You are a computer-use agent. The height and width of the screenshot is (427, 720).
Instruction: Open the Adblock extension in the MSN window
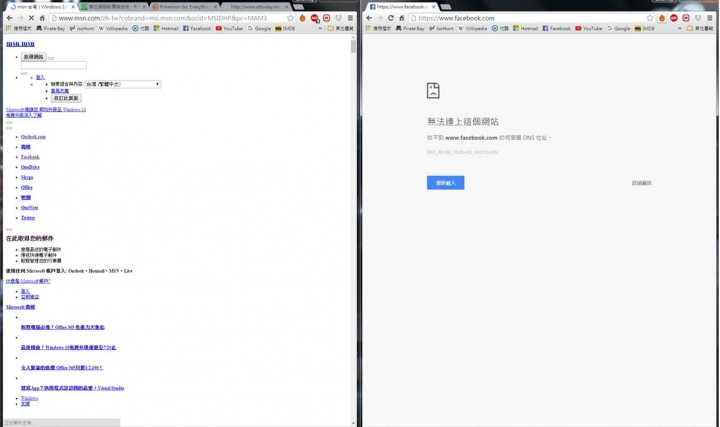pyautogui.click(x=315, y=18)
